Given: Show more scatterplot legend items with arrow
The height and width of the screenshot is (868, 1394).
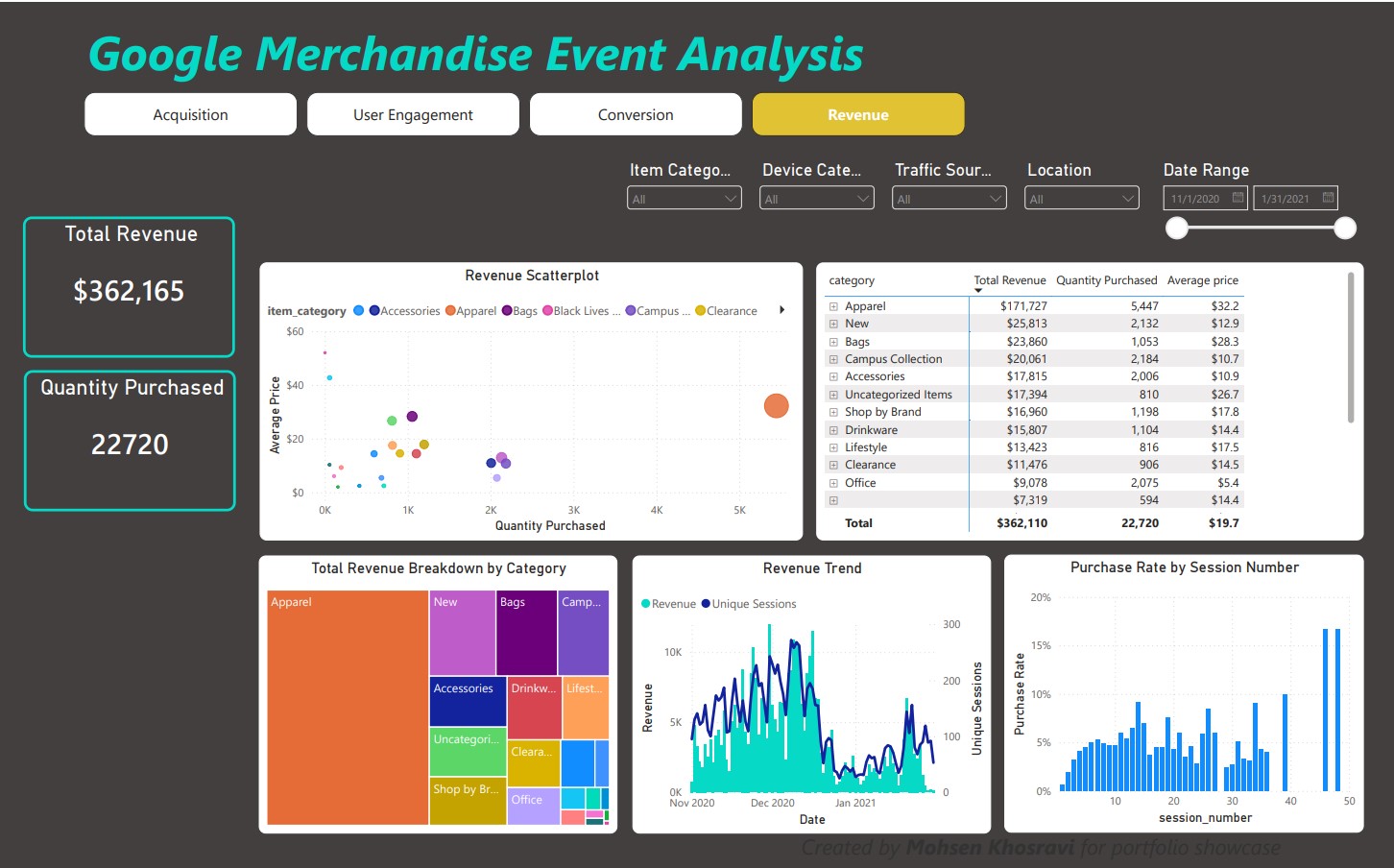Looking at the screenshot, I should [782, 310].
